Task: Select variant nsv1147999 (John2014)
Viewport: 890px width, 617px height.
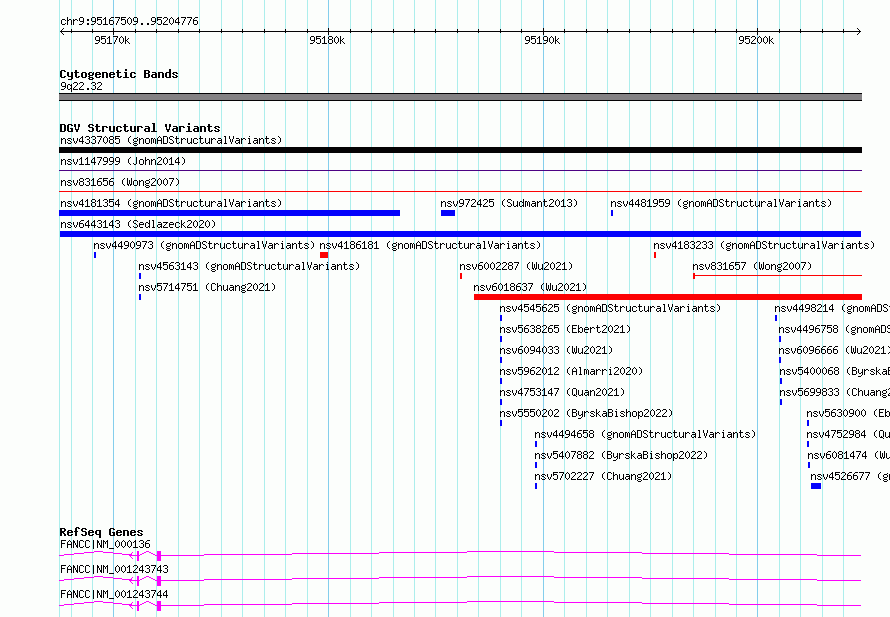Action: 123,161
